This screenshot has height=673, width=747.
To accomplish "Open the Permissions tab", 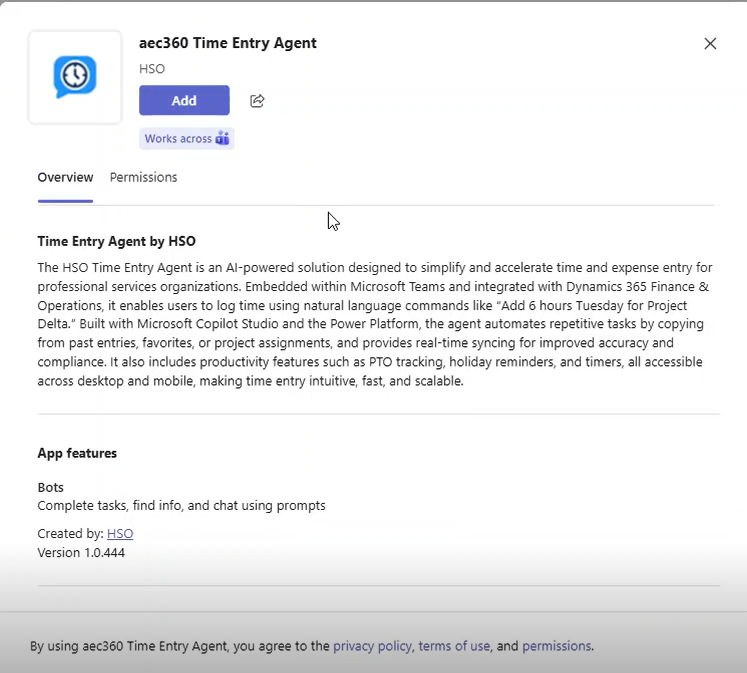I will pyautogui.click(x=143, y=177).
